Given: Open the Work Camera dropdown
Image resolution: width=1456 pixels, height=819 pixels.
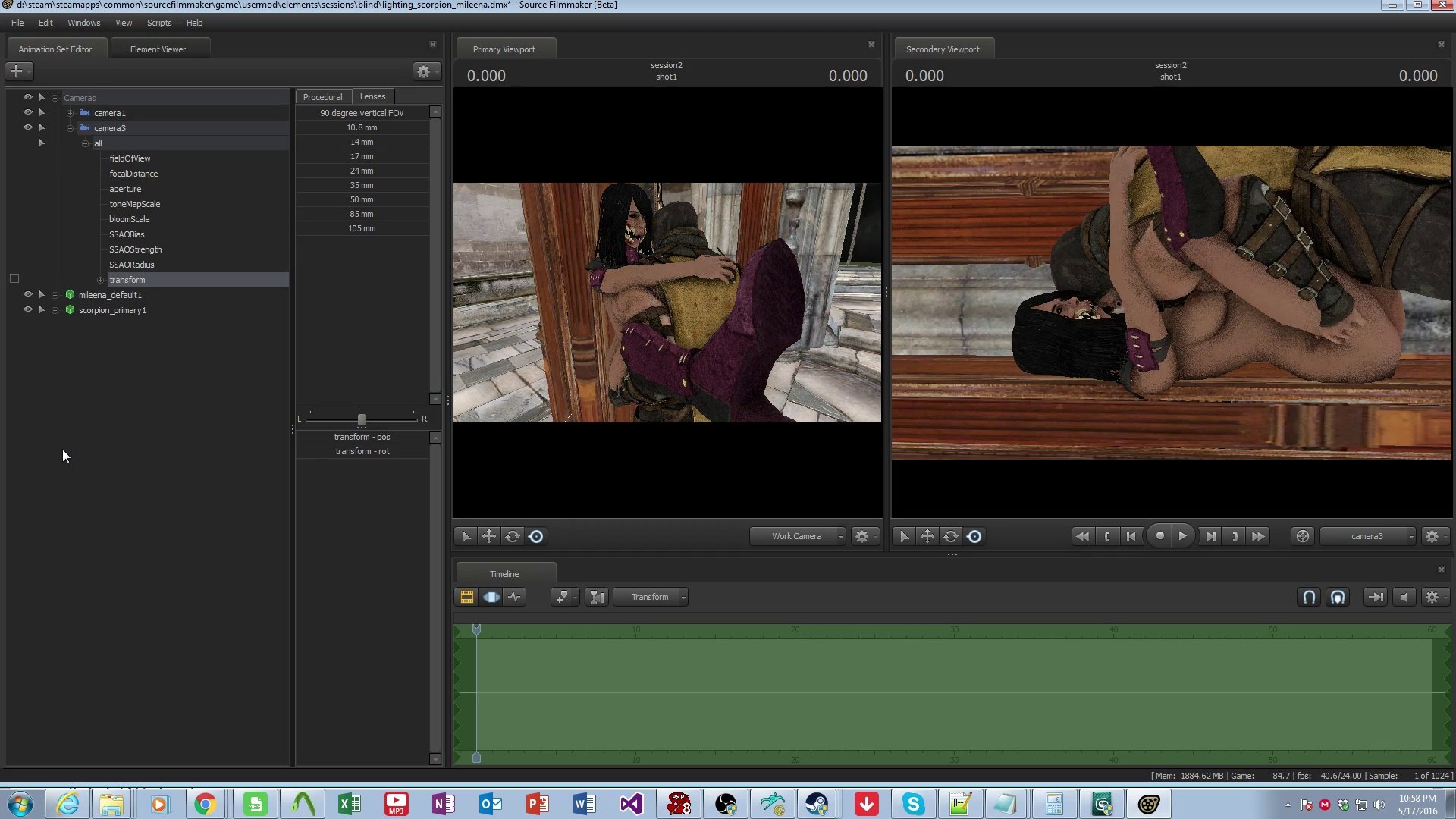Looking at the screenshot, I should tap(798, 537).
